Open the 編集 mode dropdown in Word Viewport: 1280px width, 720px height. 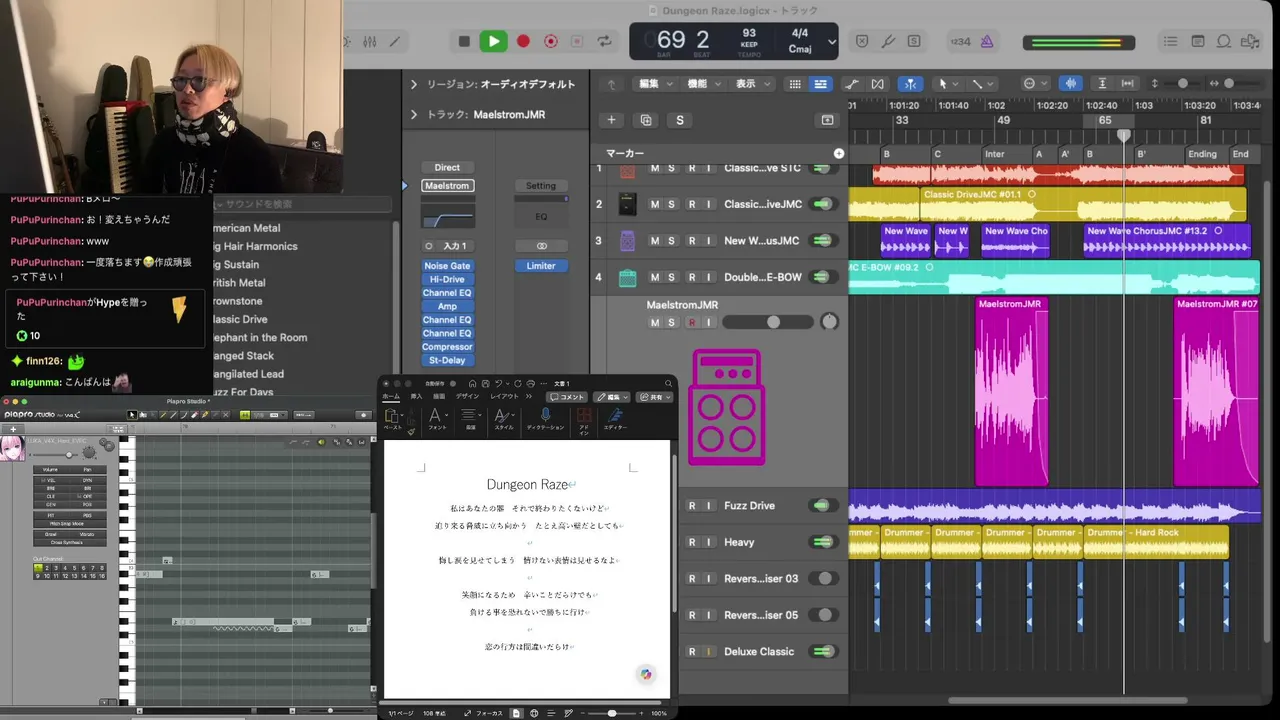pos(612,397)
